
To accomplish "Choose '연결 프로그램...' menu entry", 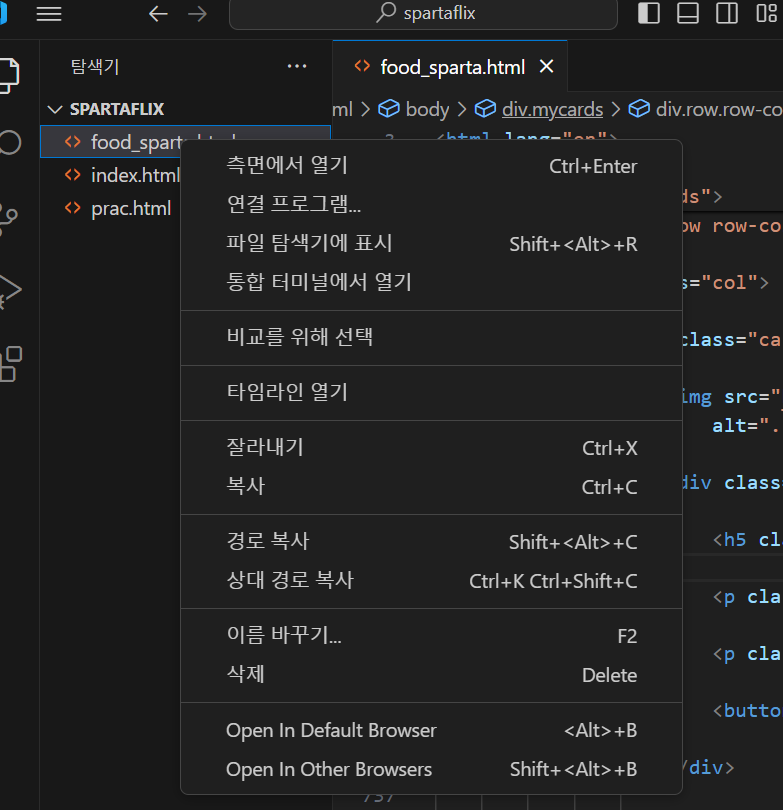I will tap(431, 205).
